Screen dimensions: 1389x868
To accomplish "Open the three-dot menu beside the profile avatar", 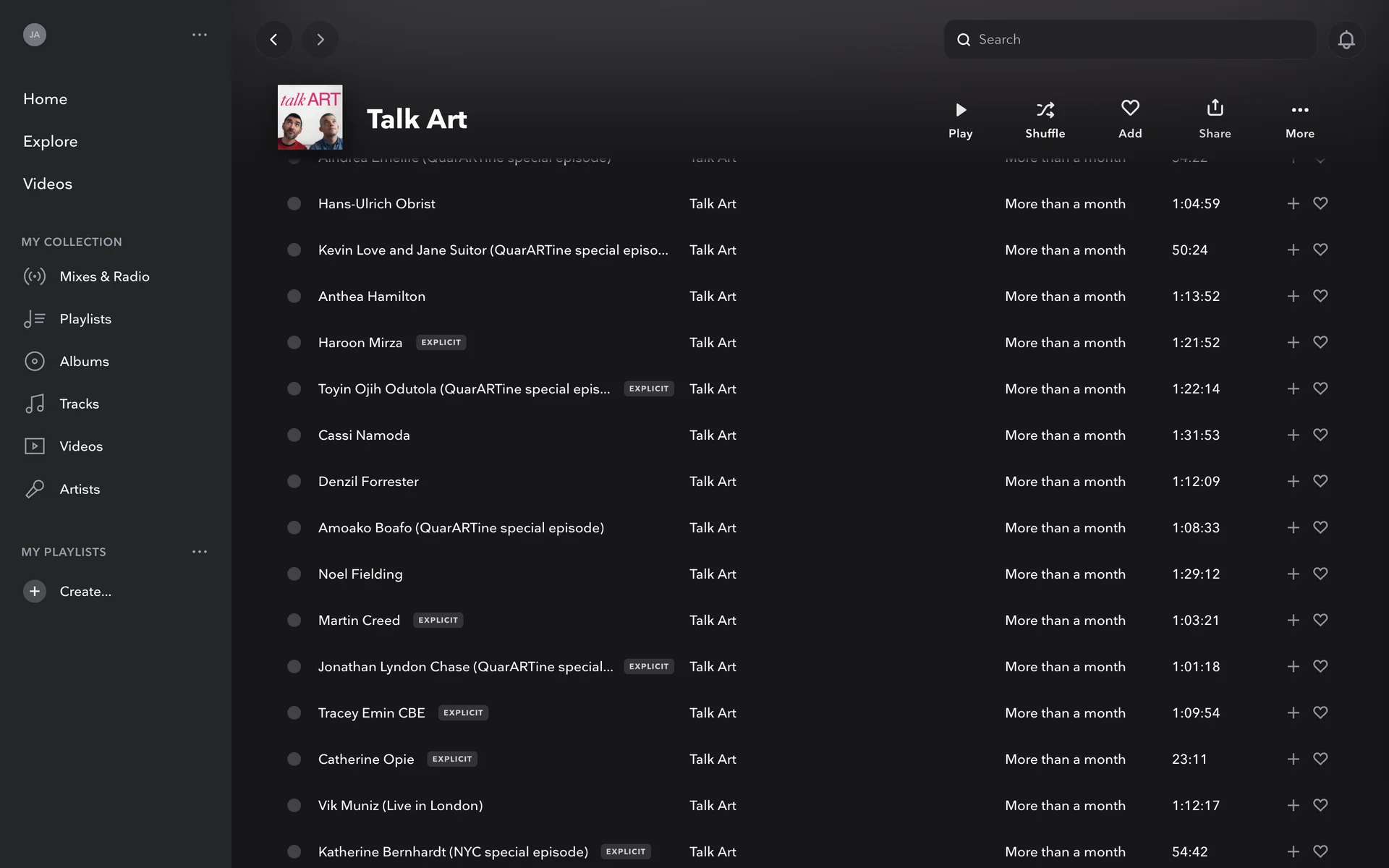I will [200, 35].
